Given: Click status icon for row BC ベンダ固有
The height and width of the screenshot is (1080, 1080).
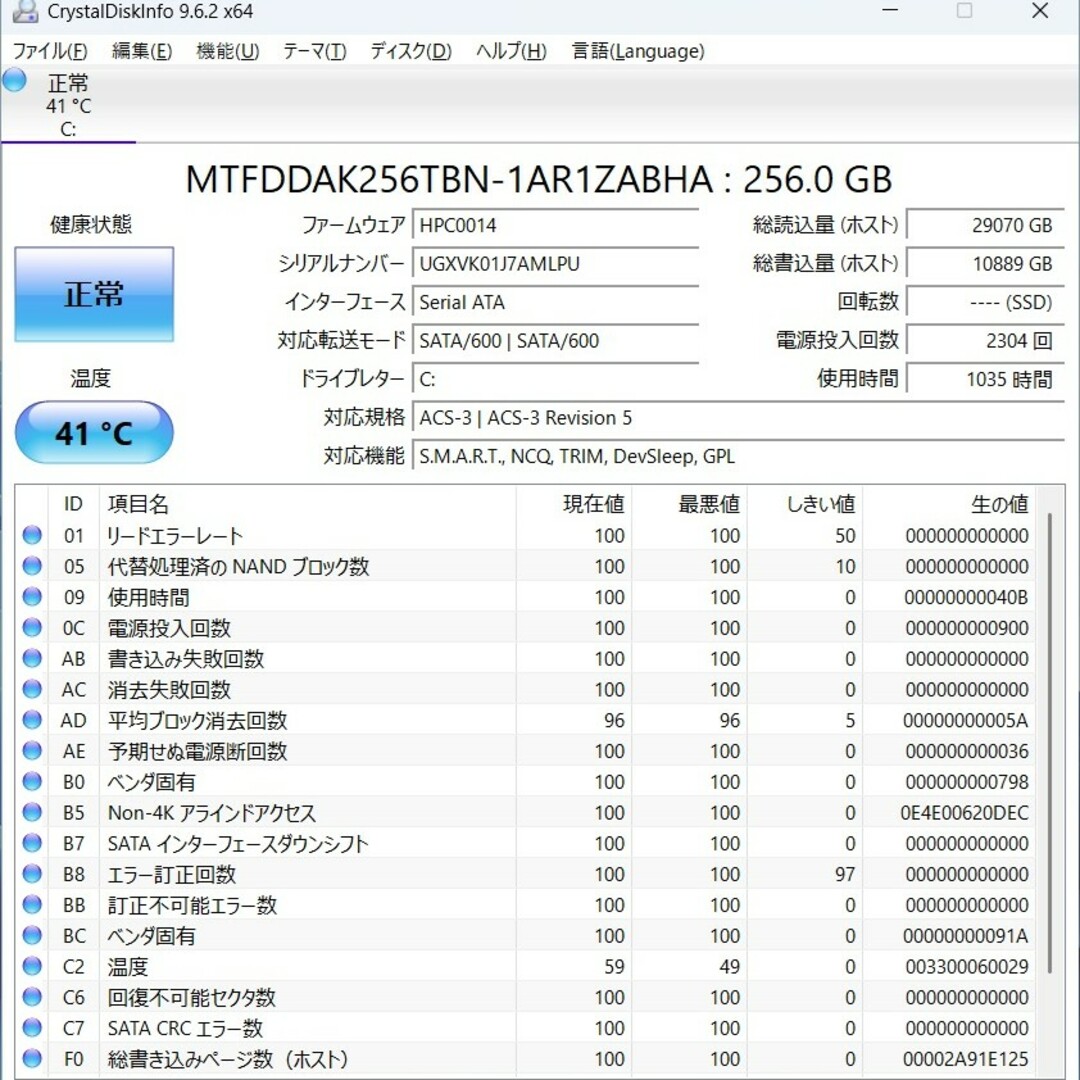Looking at the screenshot, I should pos(32,935).
